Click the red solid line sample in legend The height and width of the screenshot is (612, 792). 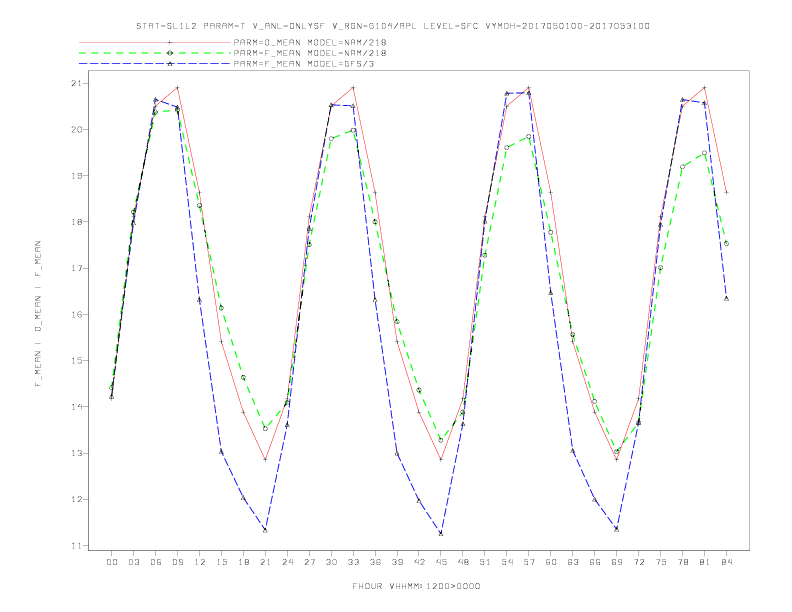(155, 42)
